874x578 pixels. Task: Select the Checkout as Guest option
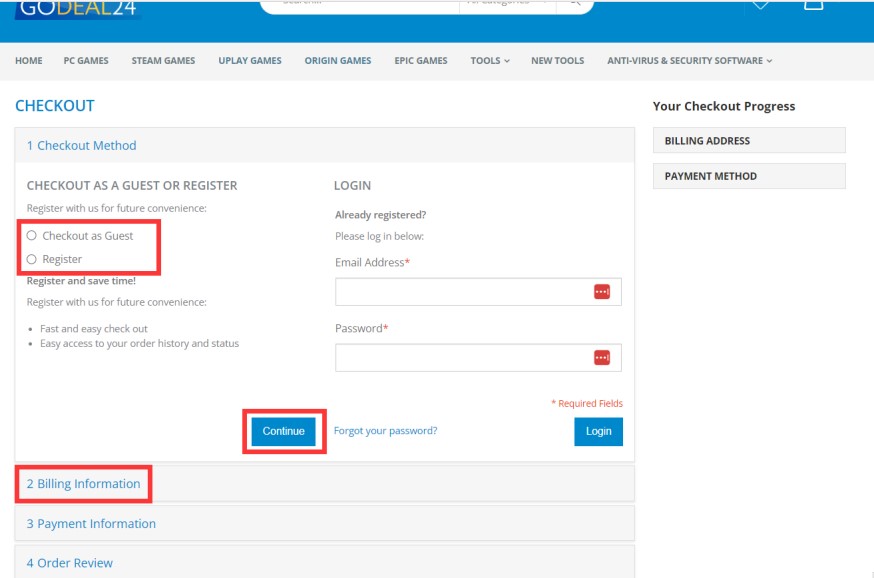pos(32,236)
